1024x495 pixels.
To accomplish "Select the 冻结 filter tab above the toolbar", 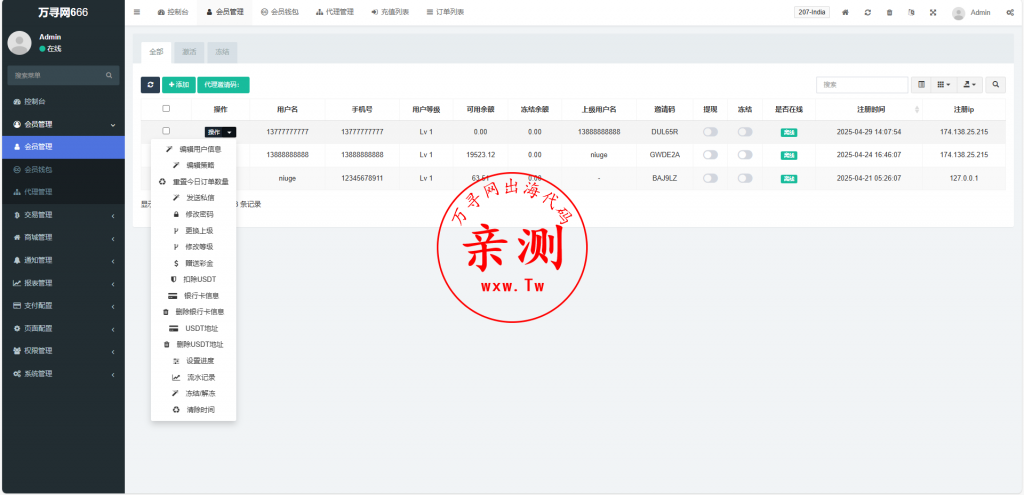I will [x=222, y=52].
